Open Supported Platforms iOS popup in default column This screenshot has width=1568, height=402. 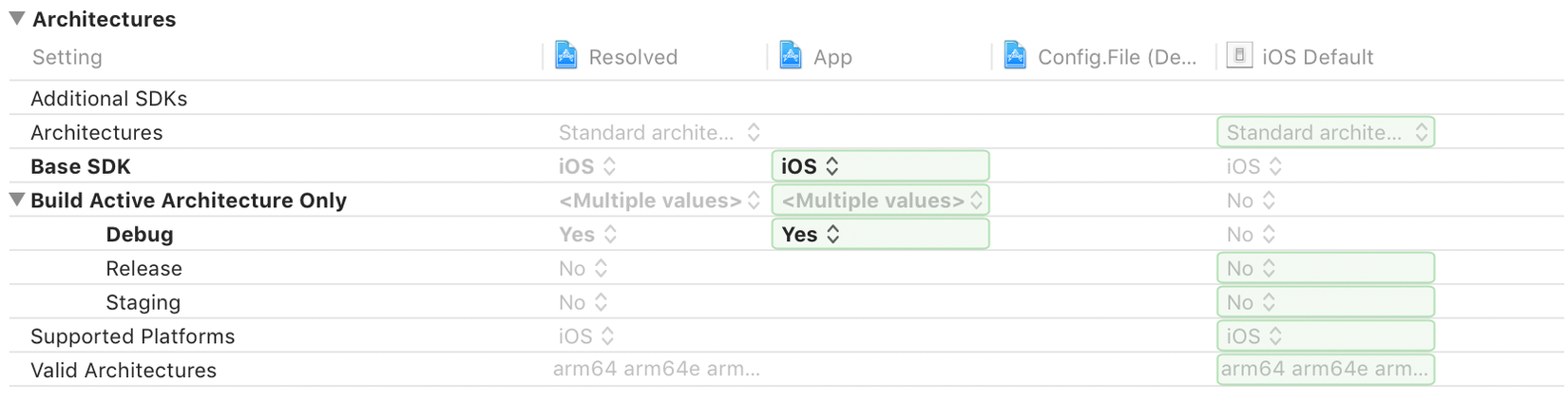pos(1326,336)
